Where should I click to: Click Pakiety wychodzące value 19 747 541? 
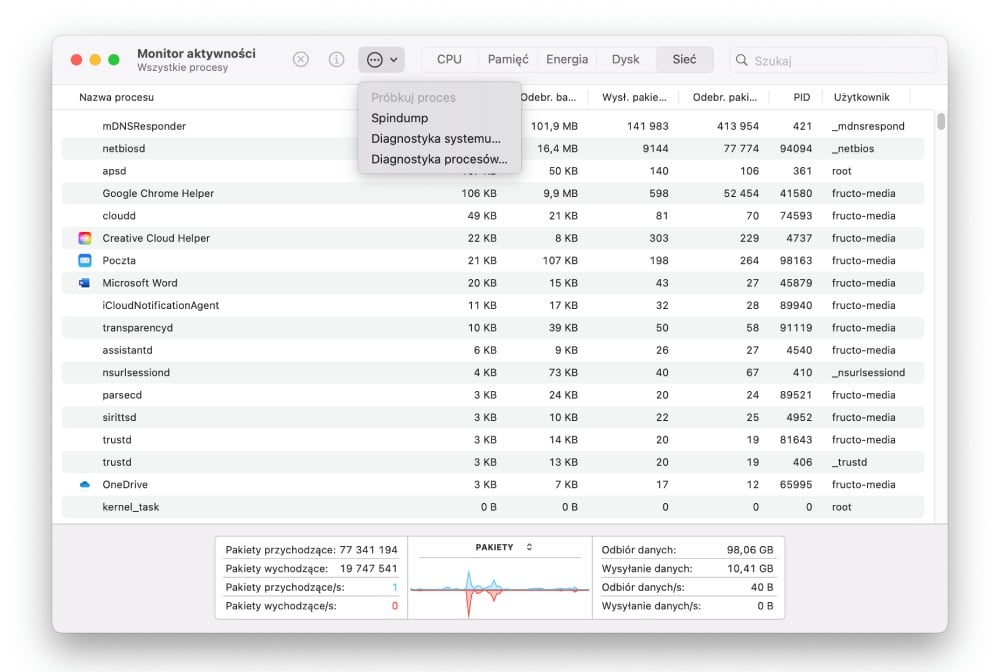(368, 568)
